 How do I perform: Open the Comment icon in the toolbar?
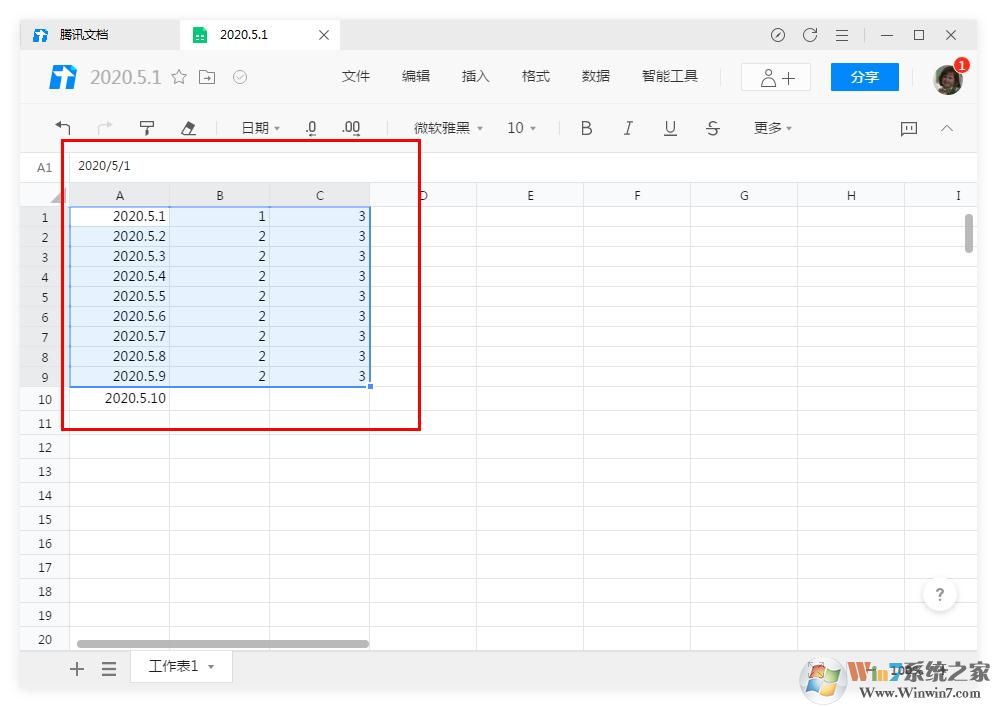(x=907, y=128)
